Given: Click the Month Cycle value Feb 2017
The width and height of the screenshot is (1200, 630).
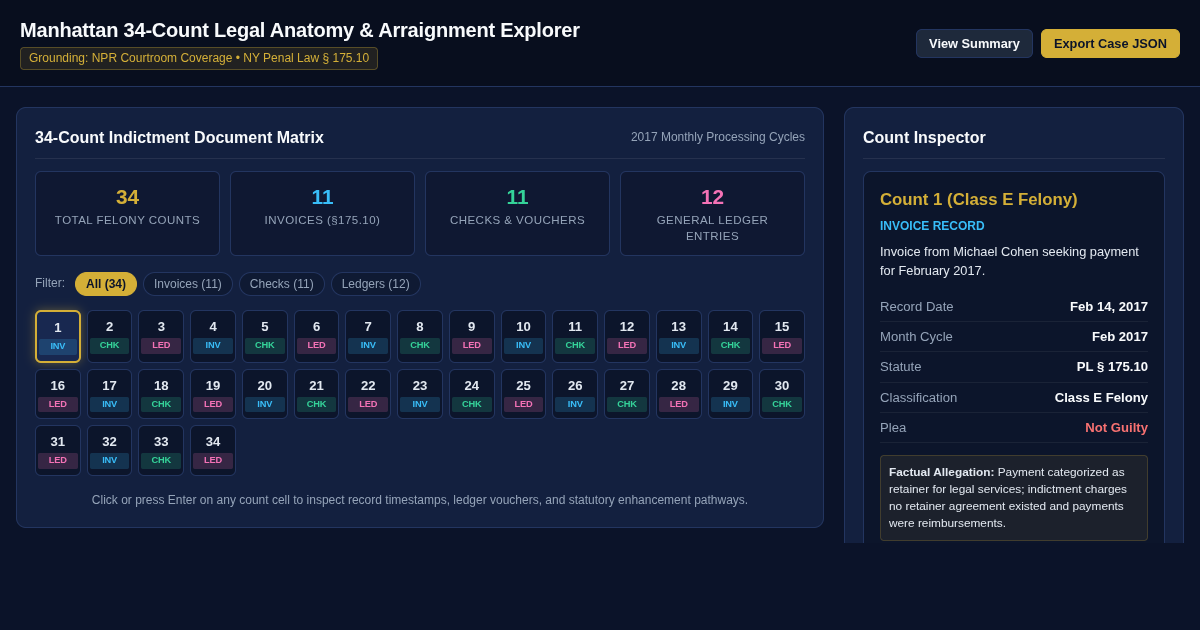Looking at the screenshot, I should (1120, 336).
